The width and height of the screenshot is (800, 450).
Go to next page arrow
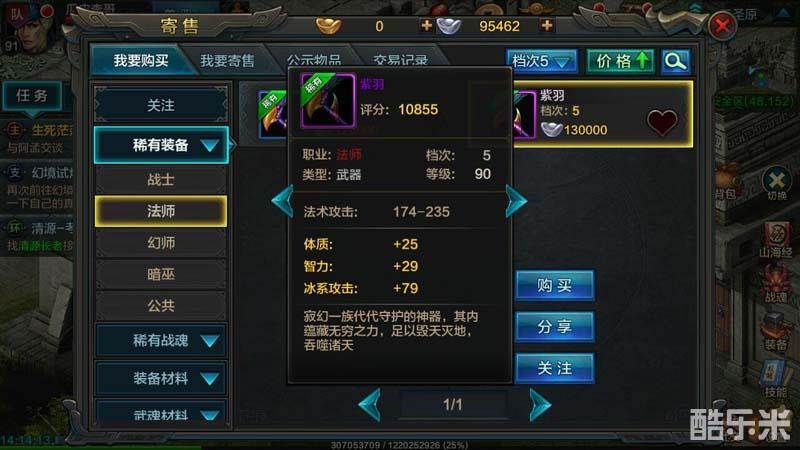tap(540, 405)
